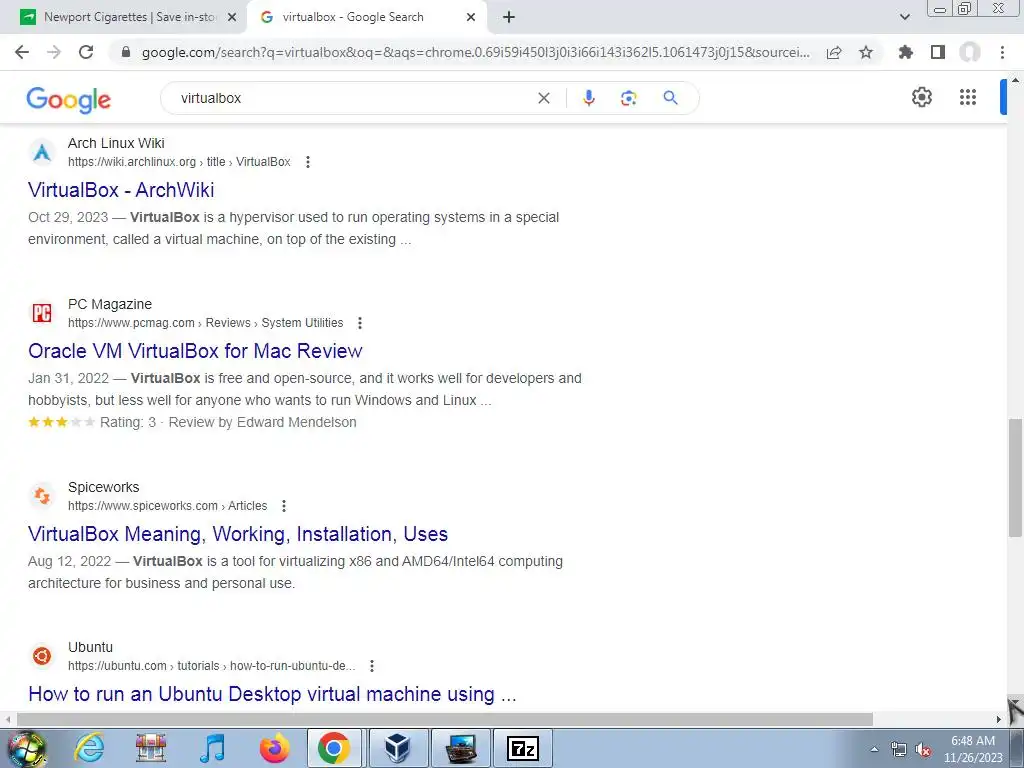Click the Ubuntu favicon
This screenshot has width=1024, height=768.
[x=42, y=656]
